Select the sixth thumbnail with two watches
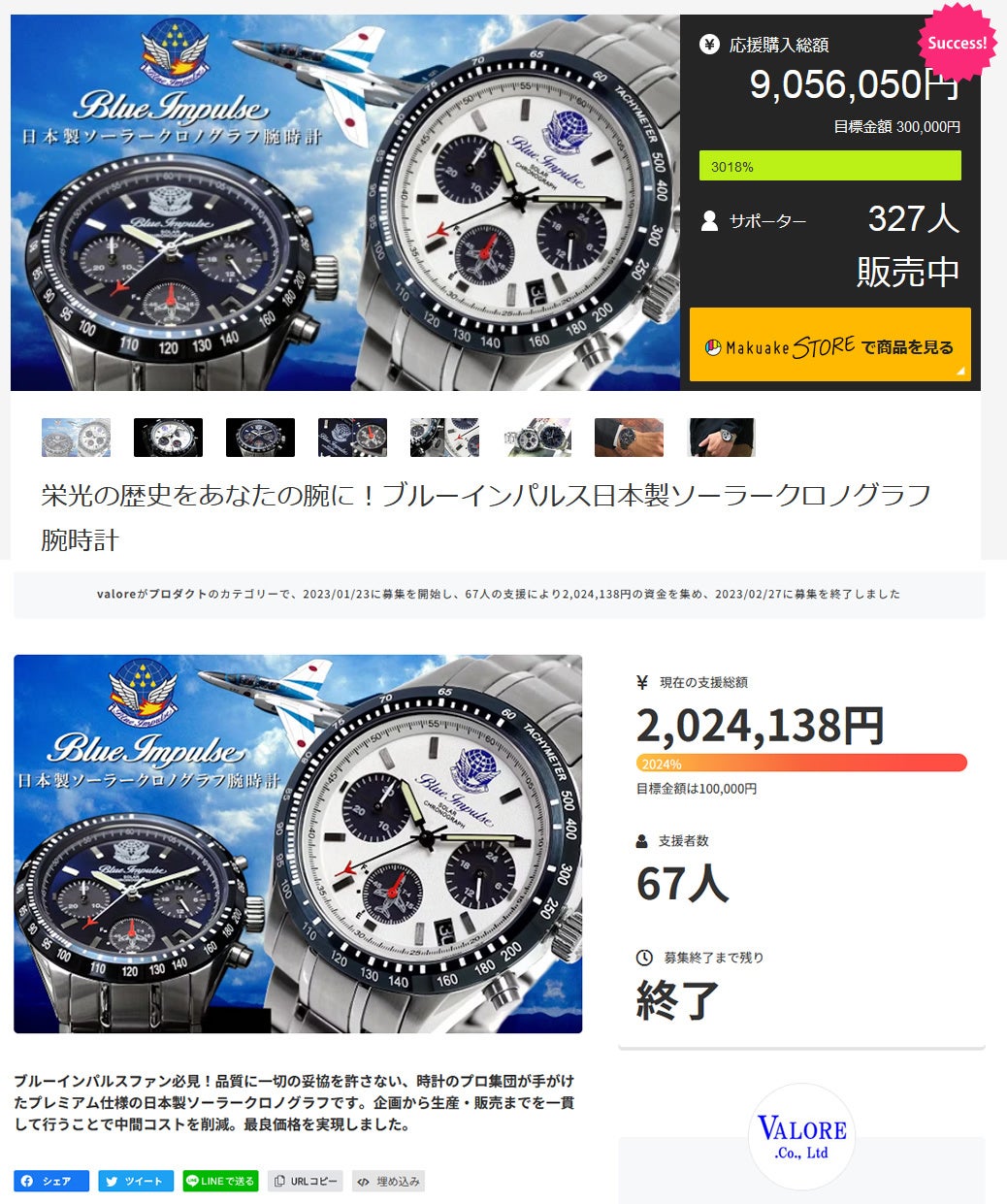This screenshot has width=1007, height=1204. pos(537,438)
